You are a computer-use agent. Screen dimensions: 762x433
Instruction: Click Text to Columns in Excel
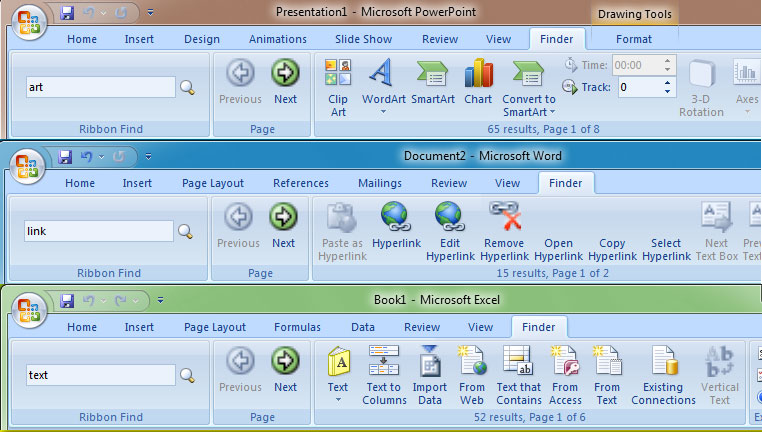(x=384, y=376)
